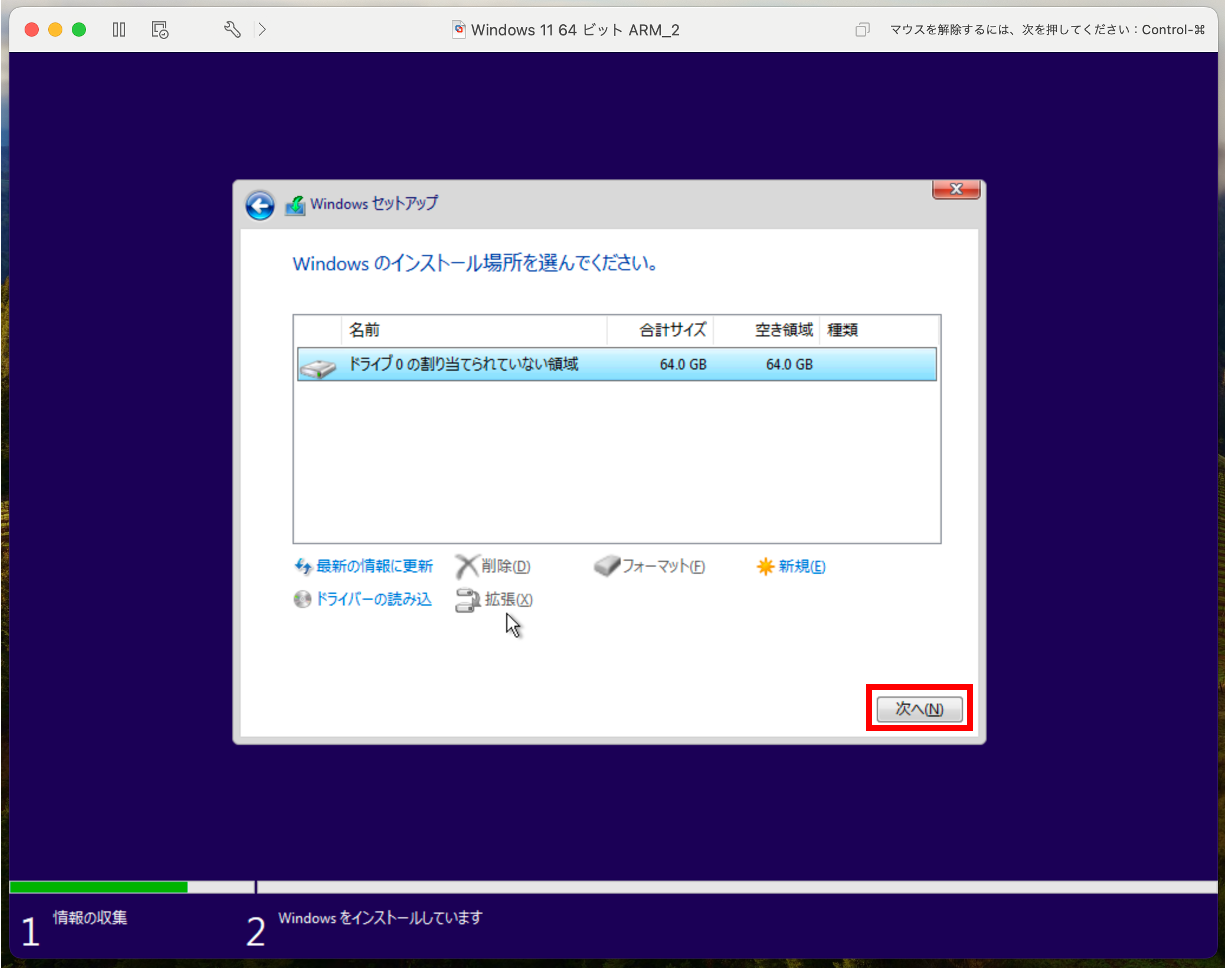The image size is (1226, 968).
Task: Click the X icon beside 削除
Action: [467, 567]
